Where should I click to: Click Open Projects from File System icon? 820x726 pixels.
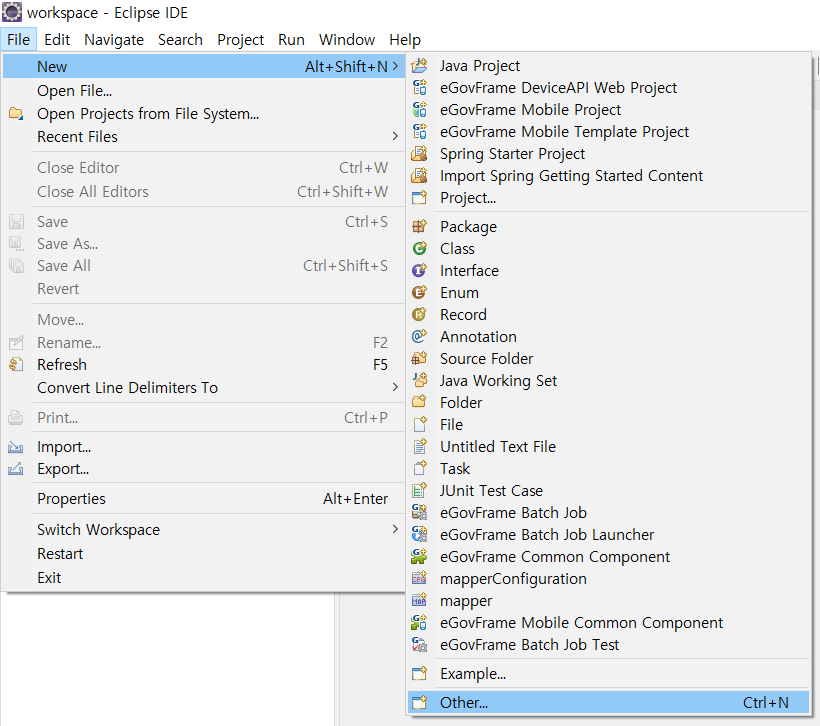[16, 114]
